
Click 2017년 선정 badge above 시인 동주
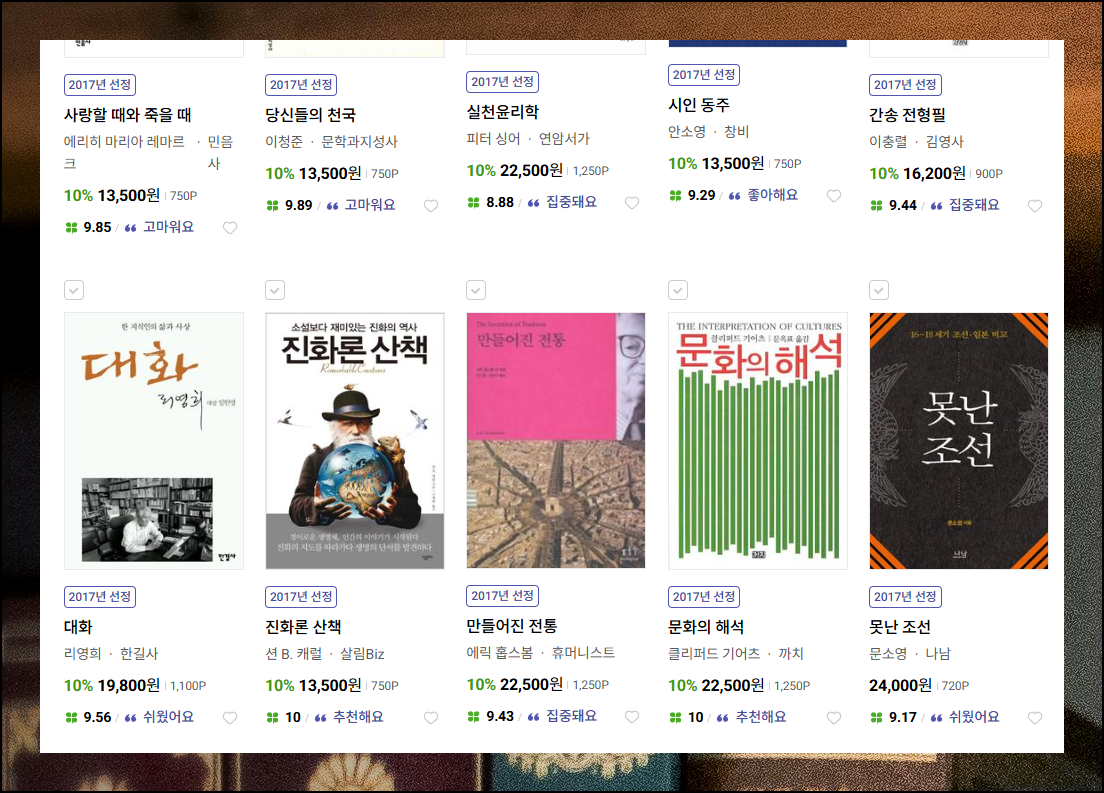pyautogui.click(x=704, y=75)
